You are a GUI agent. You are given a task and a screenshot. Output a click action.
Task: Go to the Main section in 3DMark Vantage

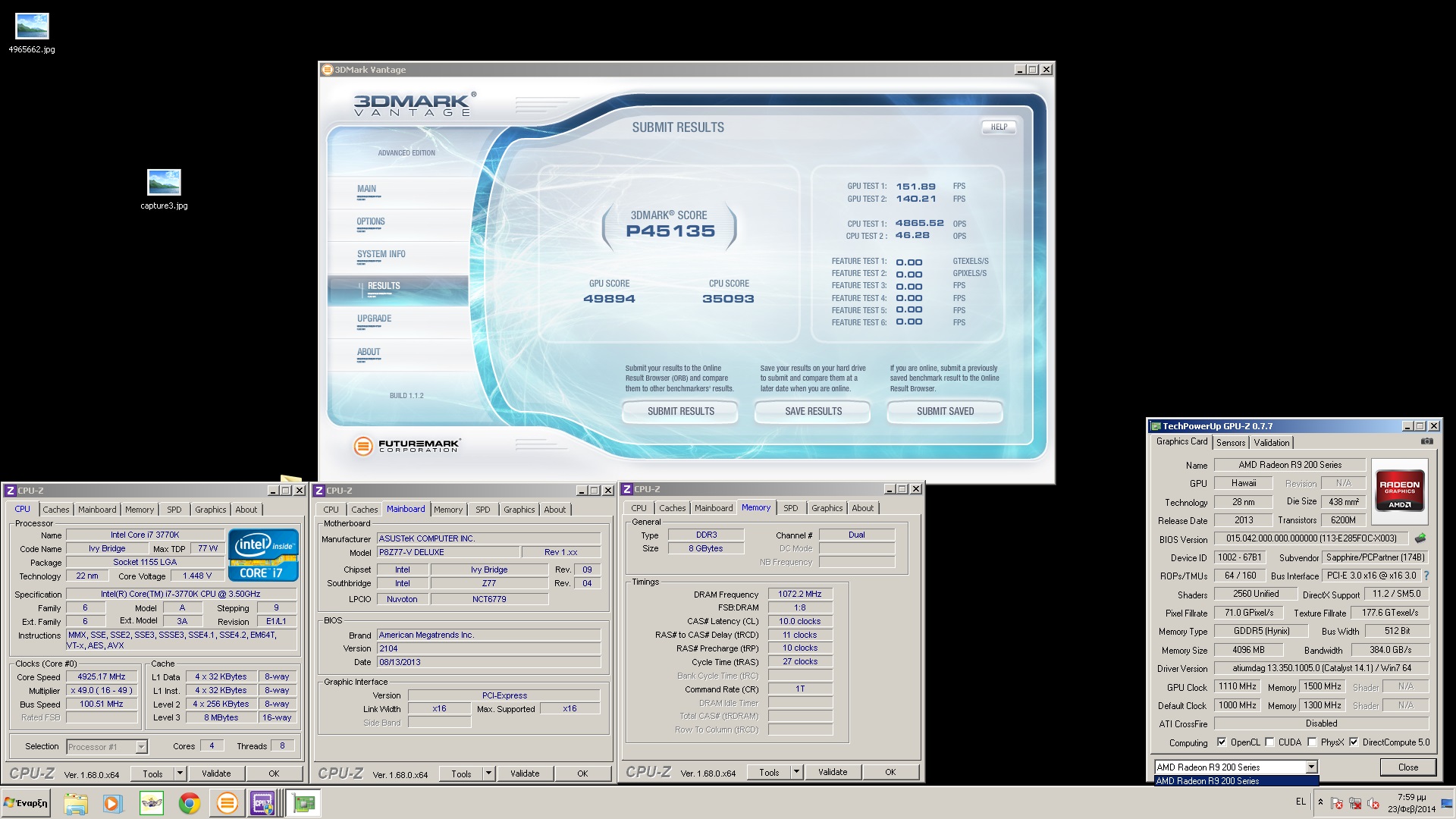click(367, 190)
